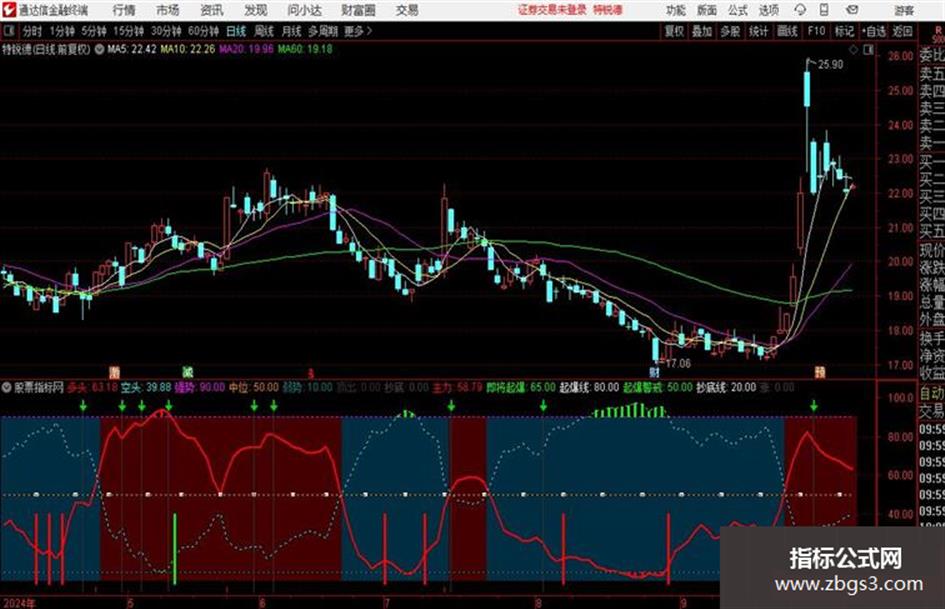Select the 月线 monthly period tab
This screenshot has width=945, height=609.
click(292, 31)
